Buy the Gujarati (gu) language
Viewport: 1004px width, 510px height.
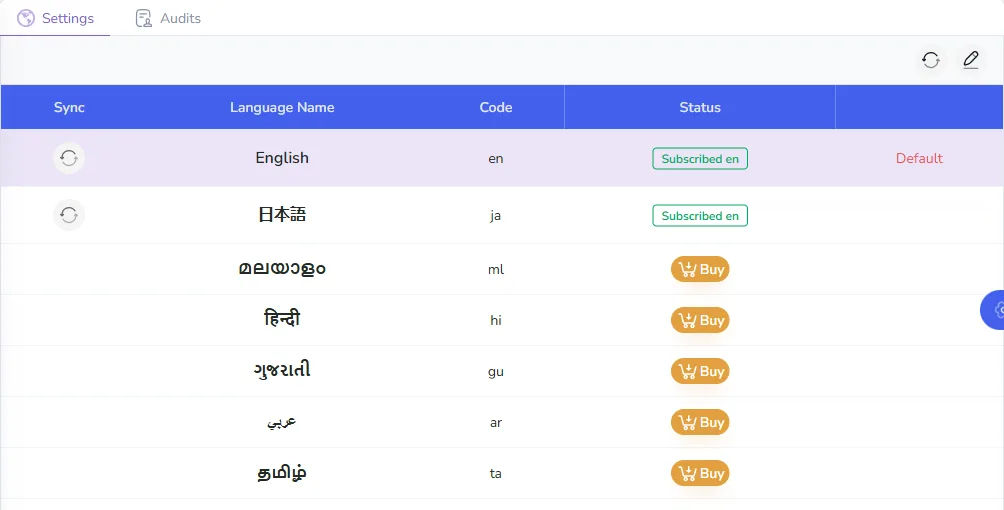(x=700, y=372)
